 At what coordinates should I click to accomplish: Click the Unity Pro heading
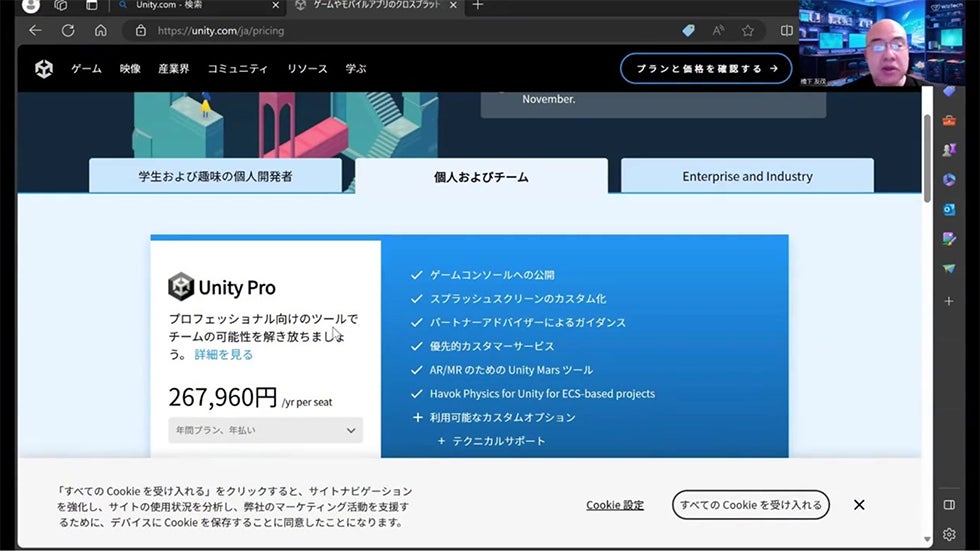click(x=237, y=287)
